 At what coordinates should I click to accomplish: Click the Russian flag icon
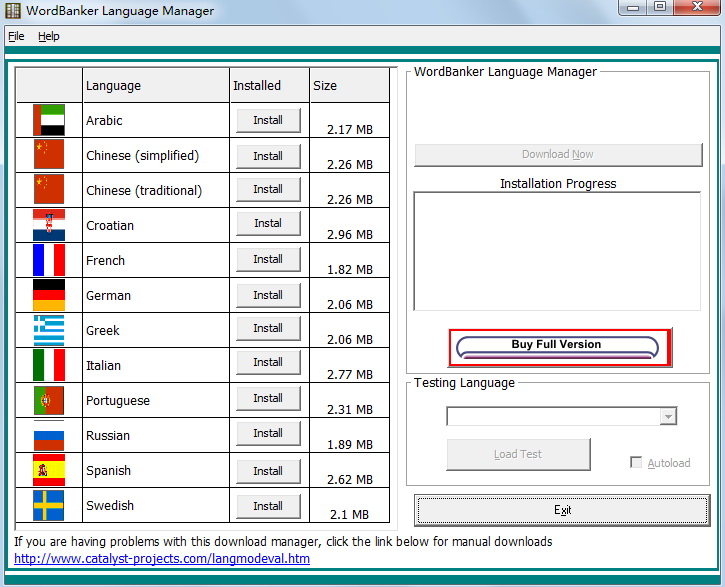click(49, 435)
